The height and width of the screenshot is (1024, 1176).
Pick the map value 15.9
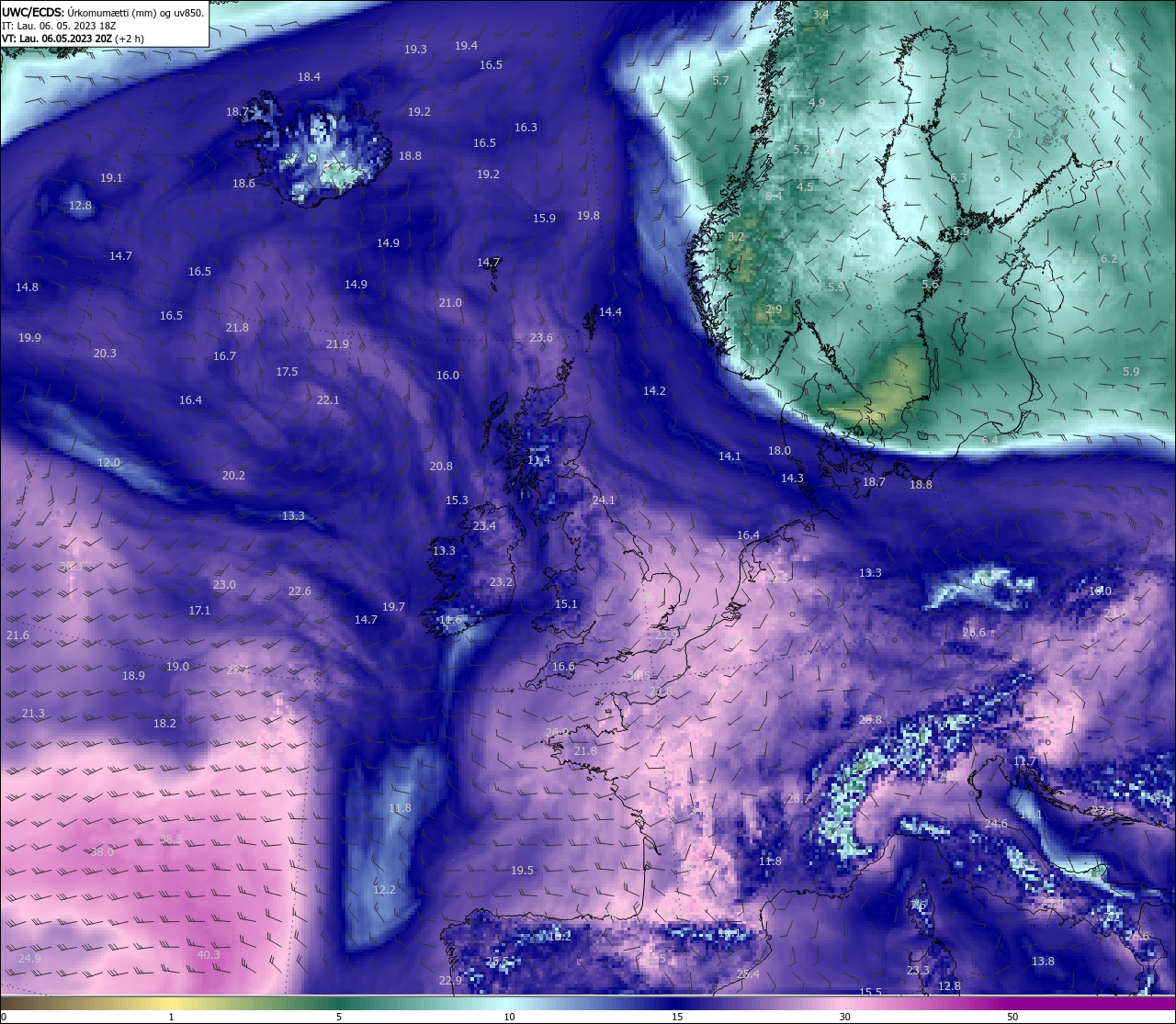coord(545,219)
